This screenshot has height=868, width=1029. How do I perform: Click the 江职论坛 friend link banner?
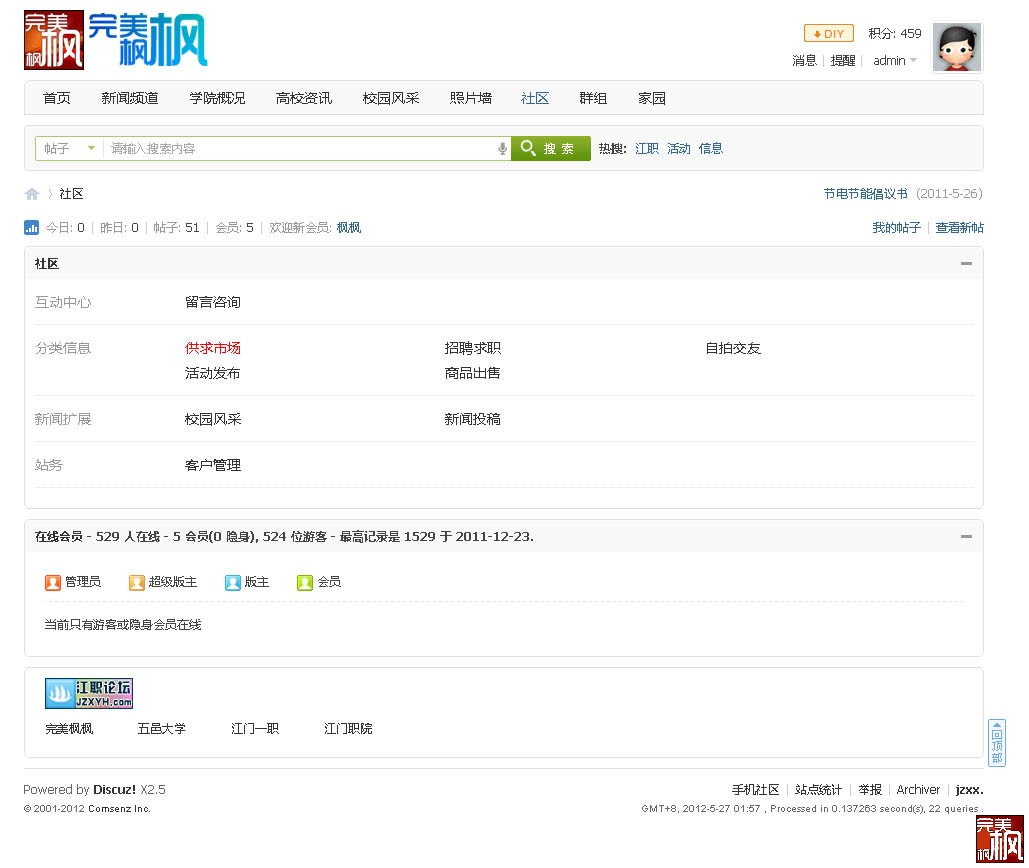coord(89,693)
